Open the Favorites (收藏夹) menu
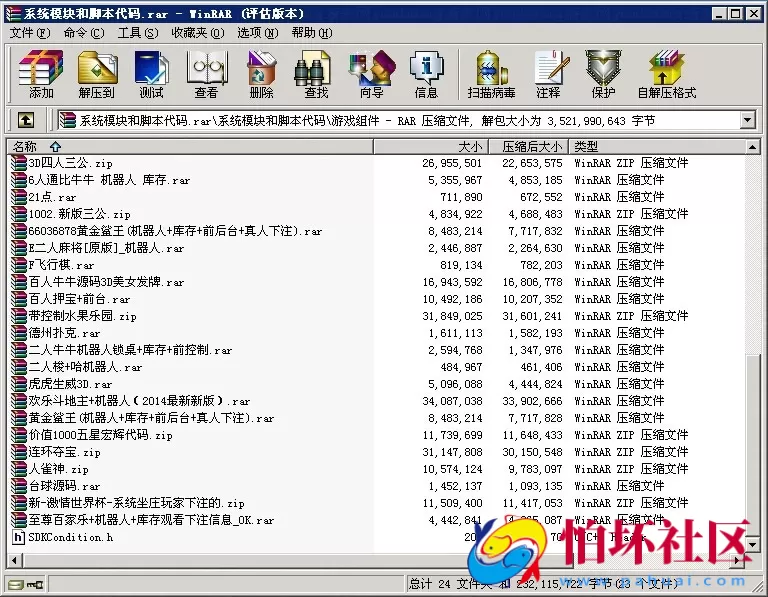Screen dimensions: 768x597 click(198, 33)
